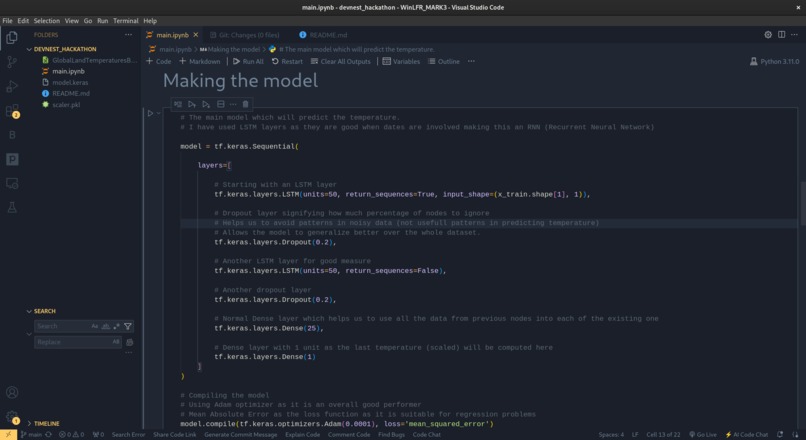The width and height of the screenshot is (806, 440).
Task: Click the run cell play button
Action: click(150, 113)
